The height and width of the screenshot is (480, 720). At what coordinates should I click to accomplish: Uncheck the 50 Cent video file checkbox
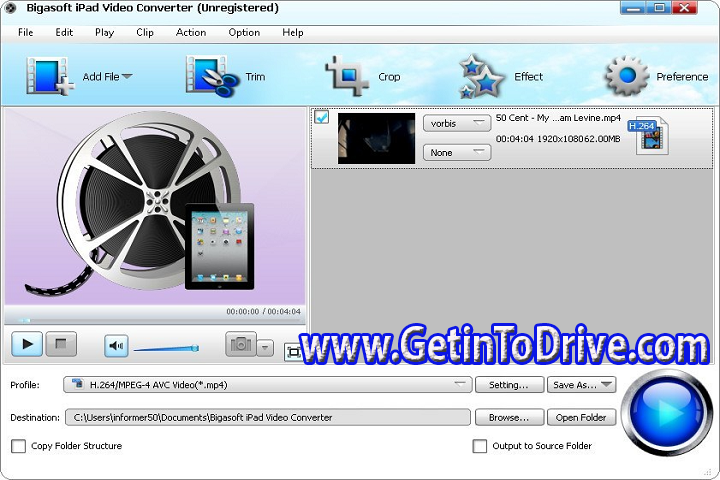pos(322,118)
